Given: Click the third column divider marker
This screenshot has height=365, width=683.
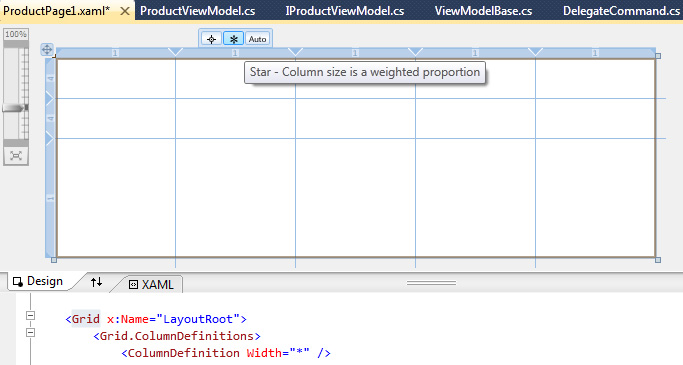Looking at the screenshot, I should click(x=416, y=52).
